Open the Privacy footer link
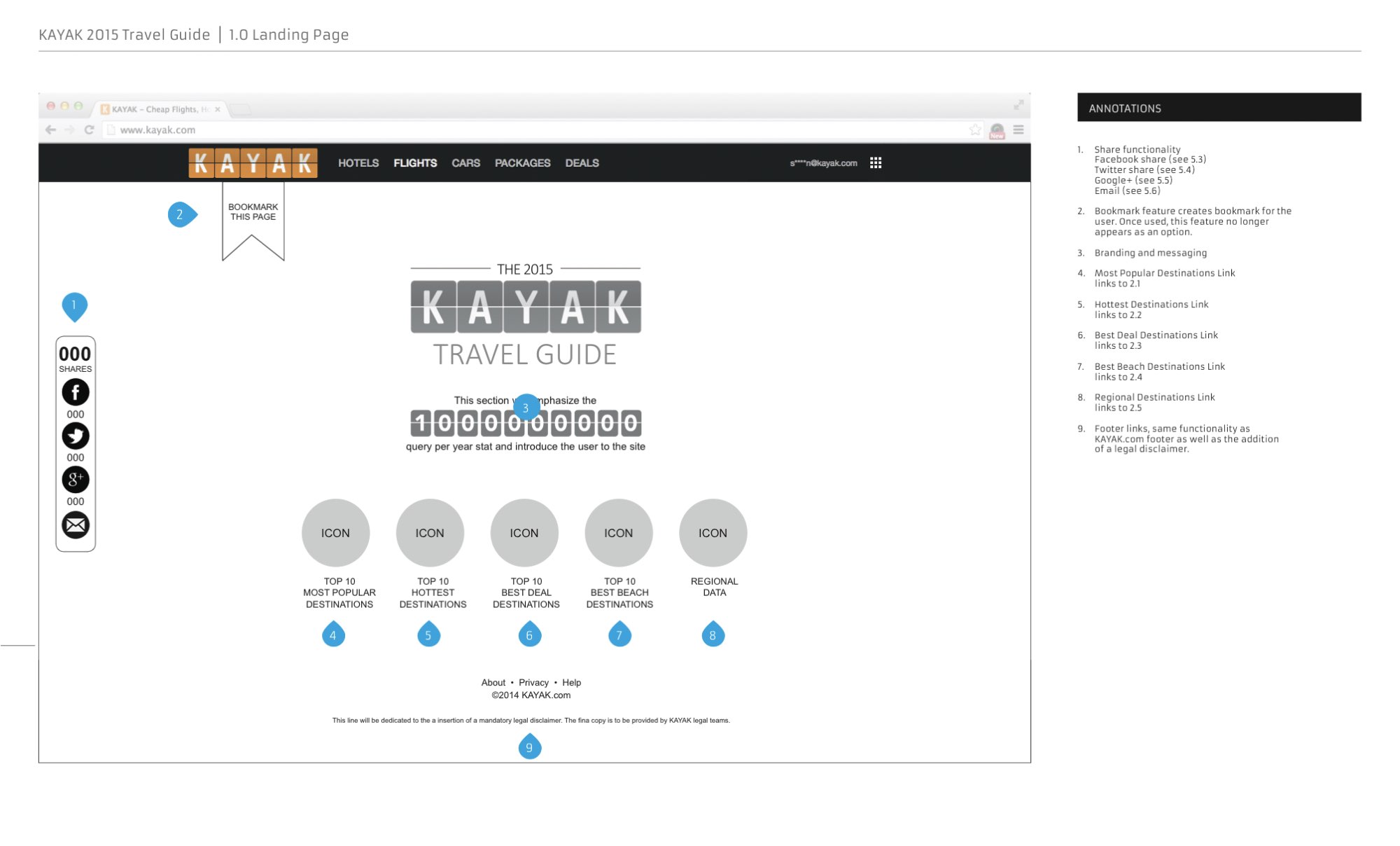This screenshot has height=846, width=1400. coord(533,683)
